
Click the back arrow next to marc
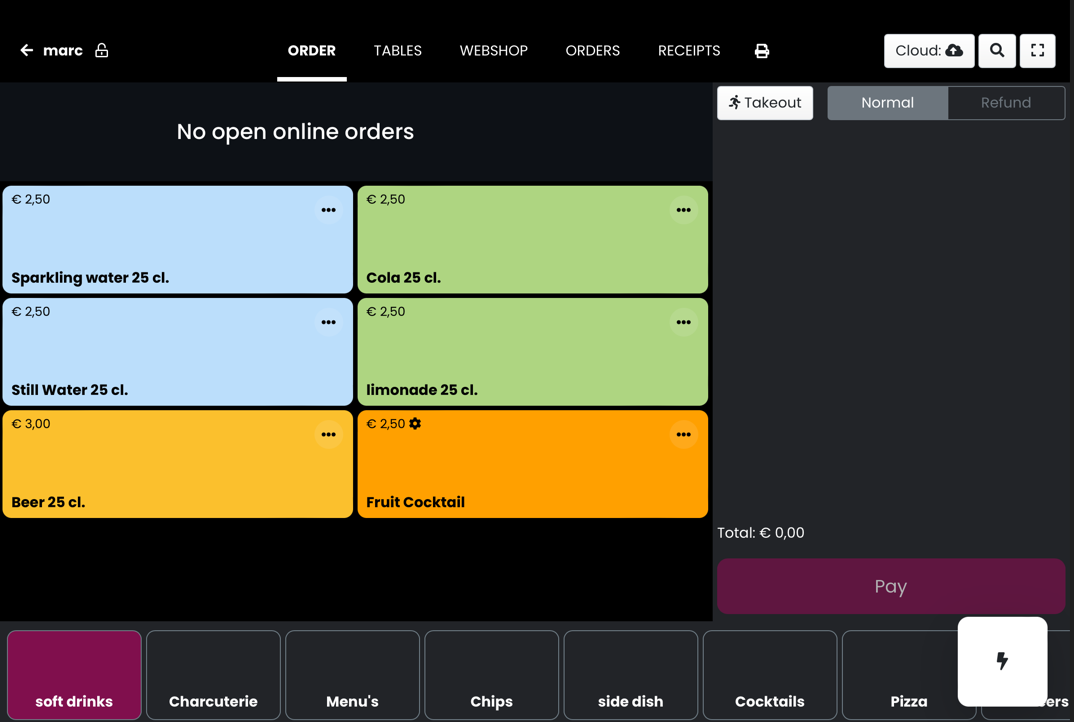[x=27, y=50]
